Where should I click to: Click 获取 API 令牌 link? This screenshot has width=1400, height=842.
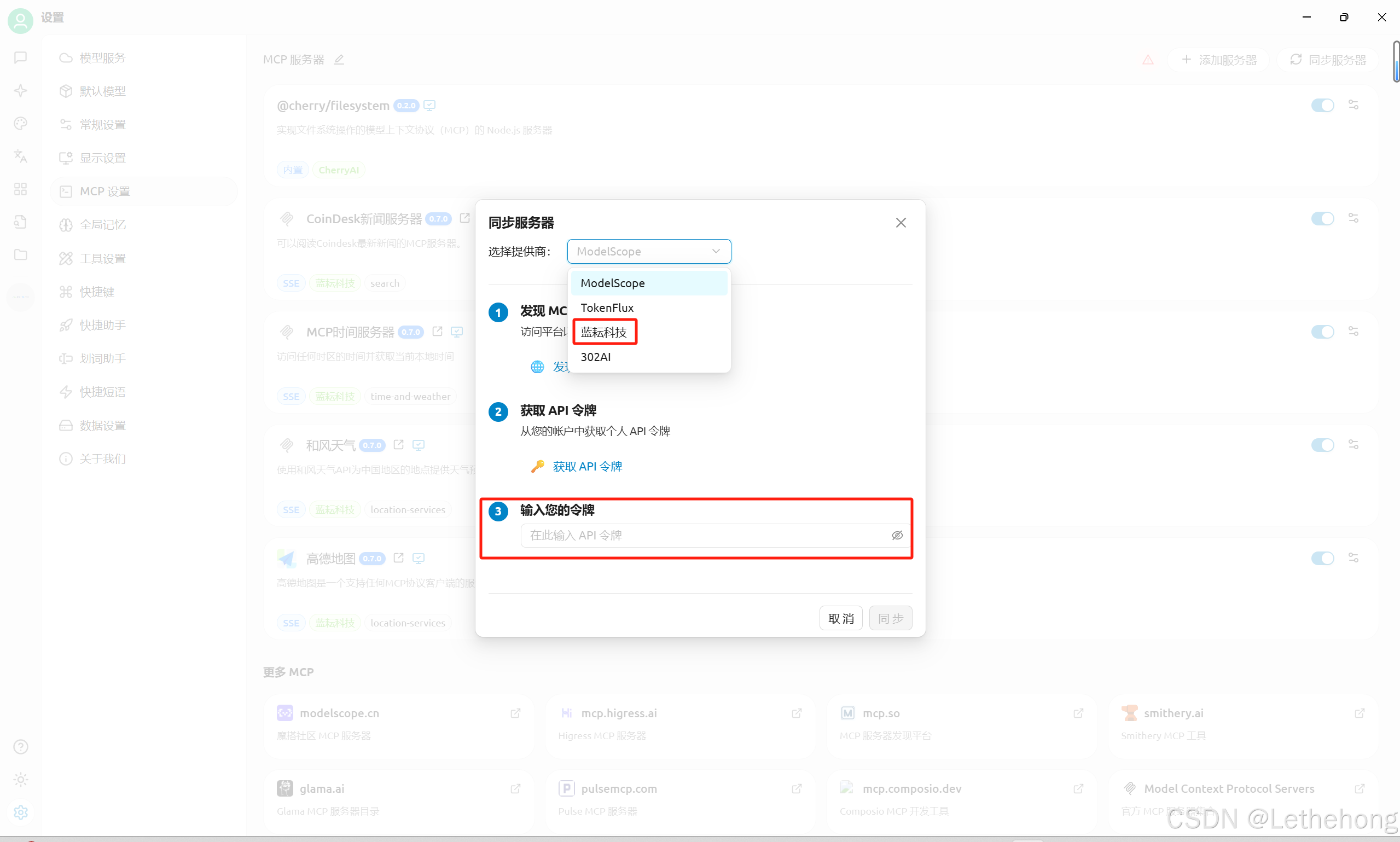tap(587, 466)
